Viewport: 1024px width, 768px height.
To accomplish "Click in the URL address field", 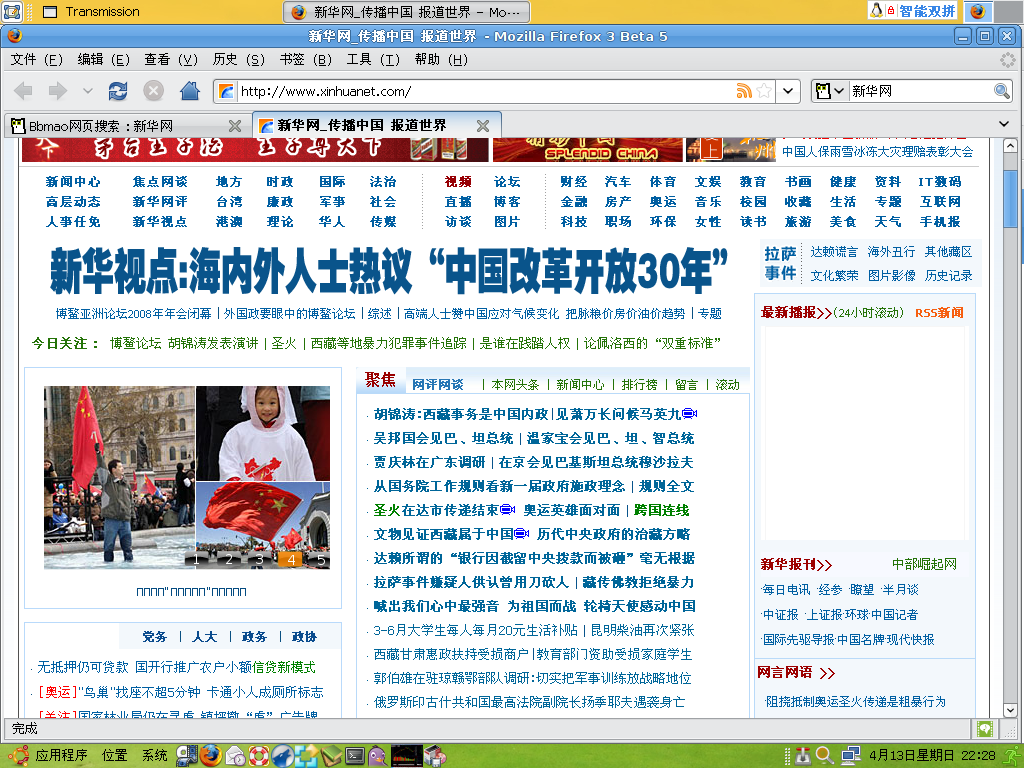I will coord(487,91).
